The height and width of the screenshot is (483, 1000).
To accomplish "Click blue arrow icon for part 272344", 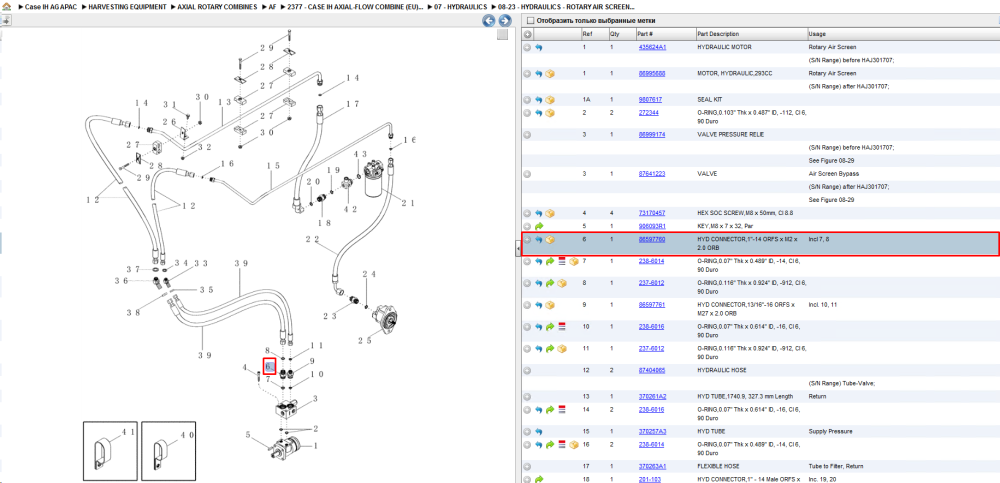I will pyautogui.click(x=539, y=113).
